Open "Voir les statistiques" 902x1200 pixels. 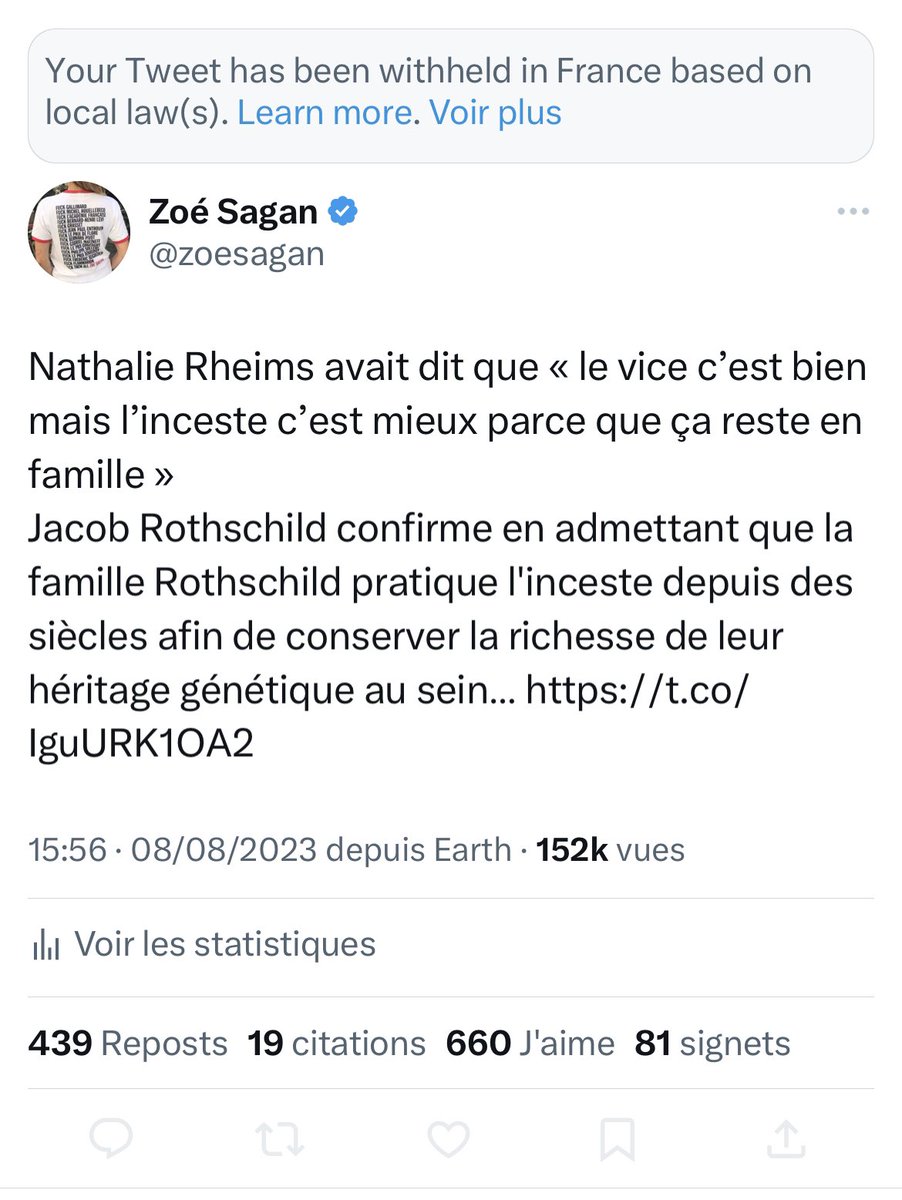click(225, 944)
